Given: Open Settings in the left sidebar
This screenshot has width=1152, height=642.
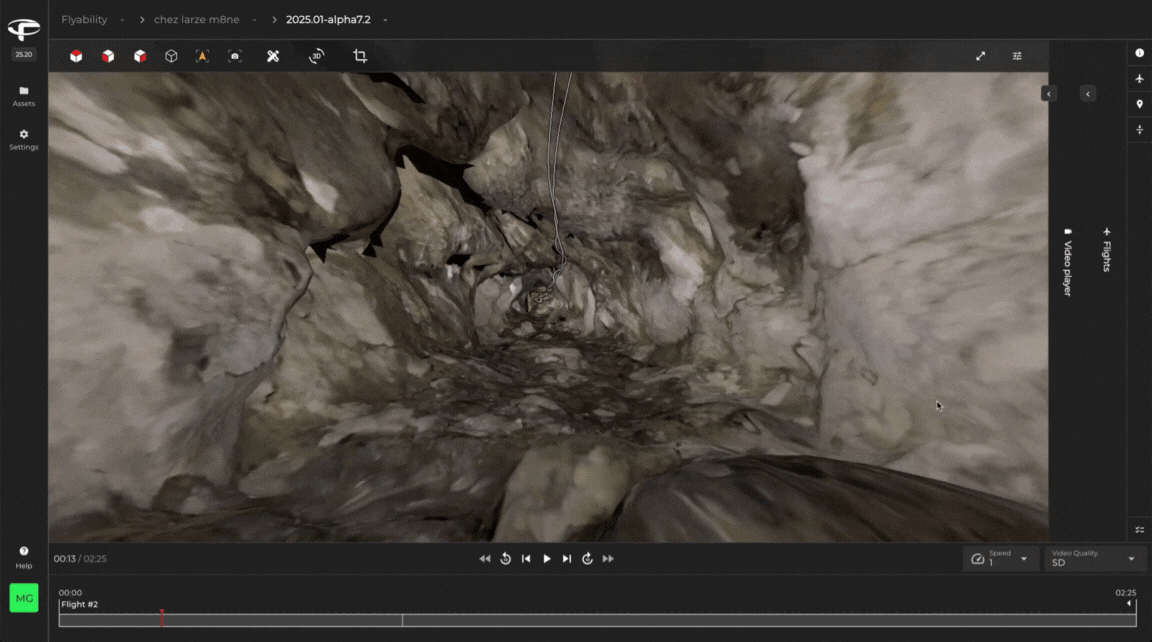Looking at the screenshot, I should 24,139.
